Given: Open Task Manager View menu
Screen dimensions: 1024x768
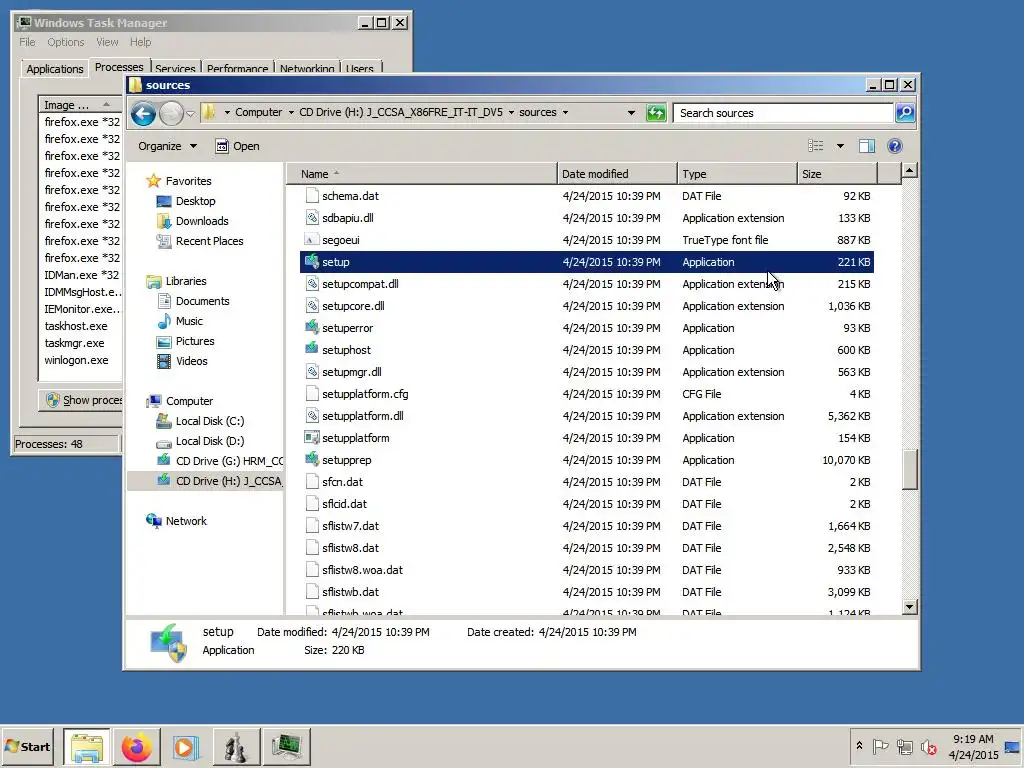Looking at the screenshot, I should [107, 42].
